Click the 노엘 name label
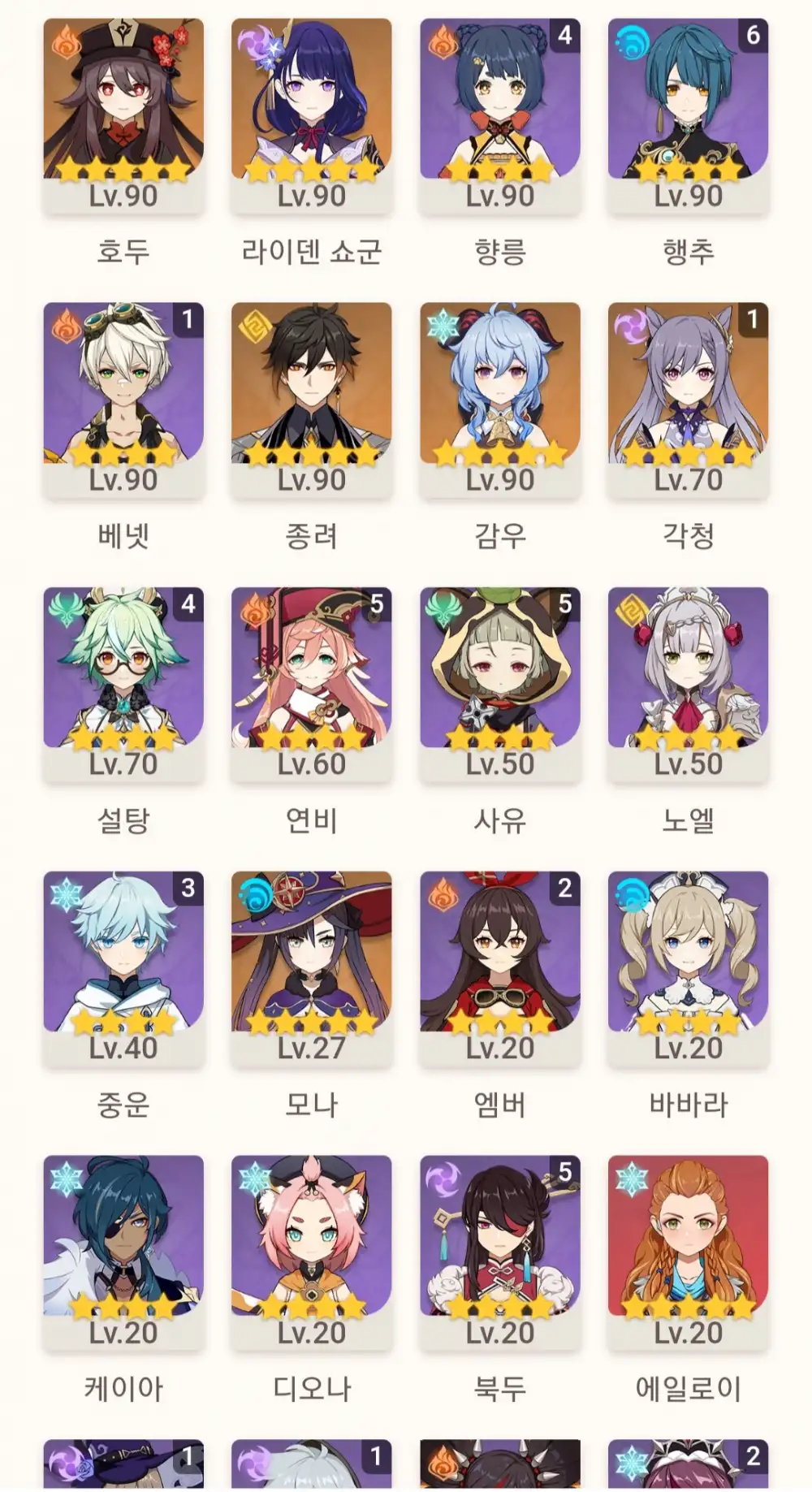The width and height of the screenshot is (812, 1492). click(x=689, y=820)
